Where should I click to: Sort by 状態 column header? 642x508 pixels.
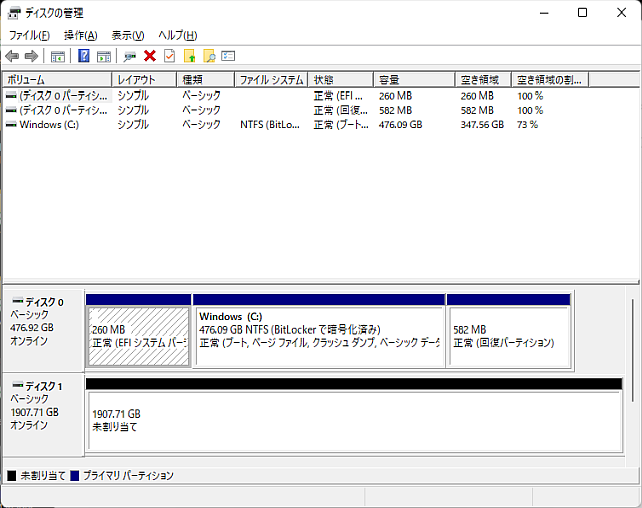(341, 80)
